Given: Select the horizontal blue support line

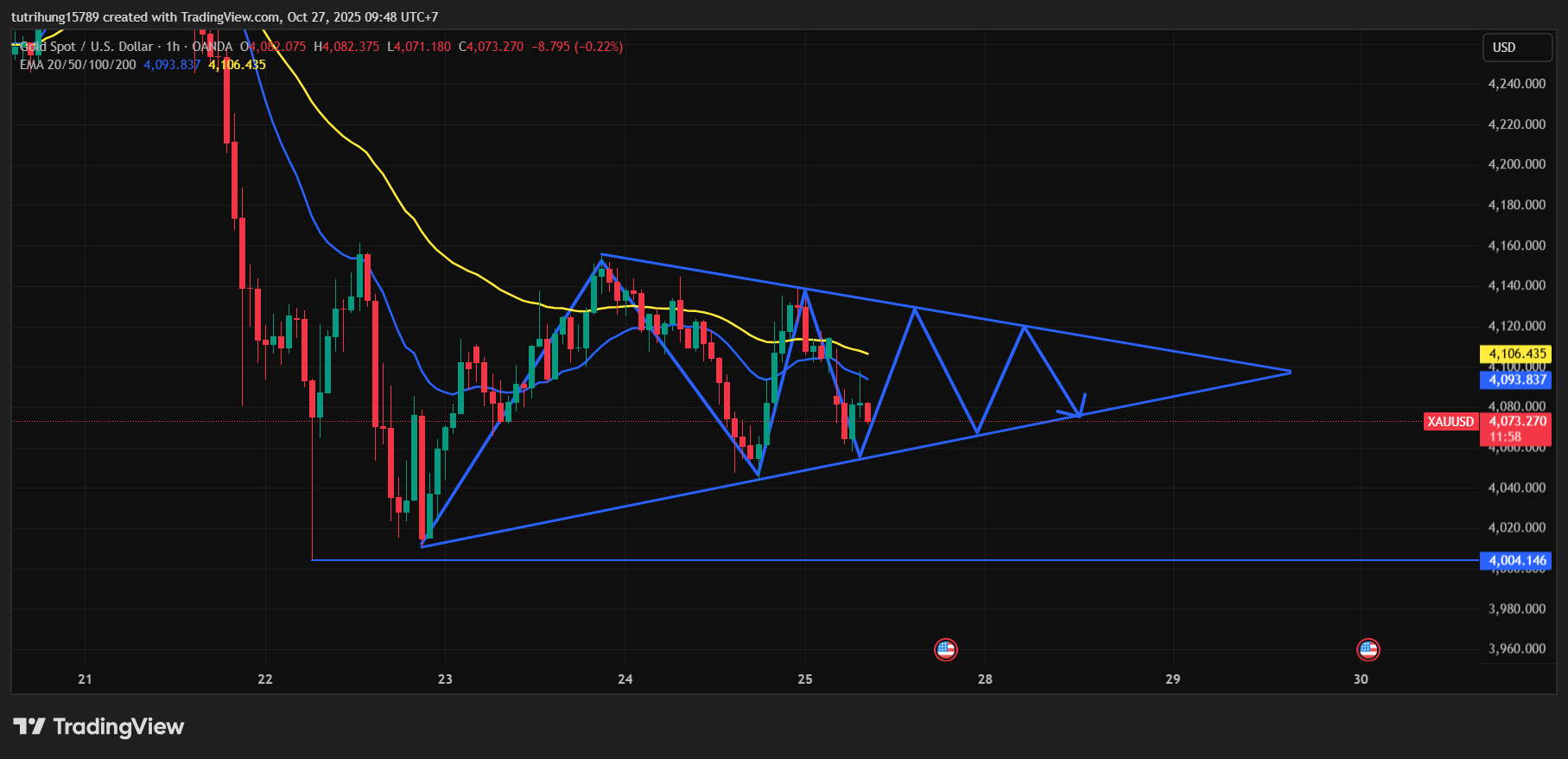Looking at the screenshot, I should click(864, 560).
